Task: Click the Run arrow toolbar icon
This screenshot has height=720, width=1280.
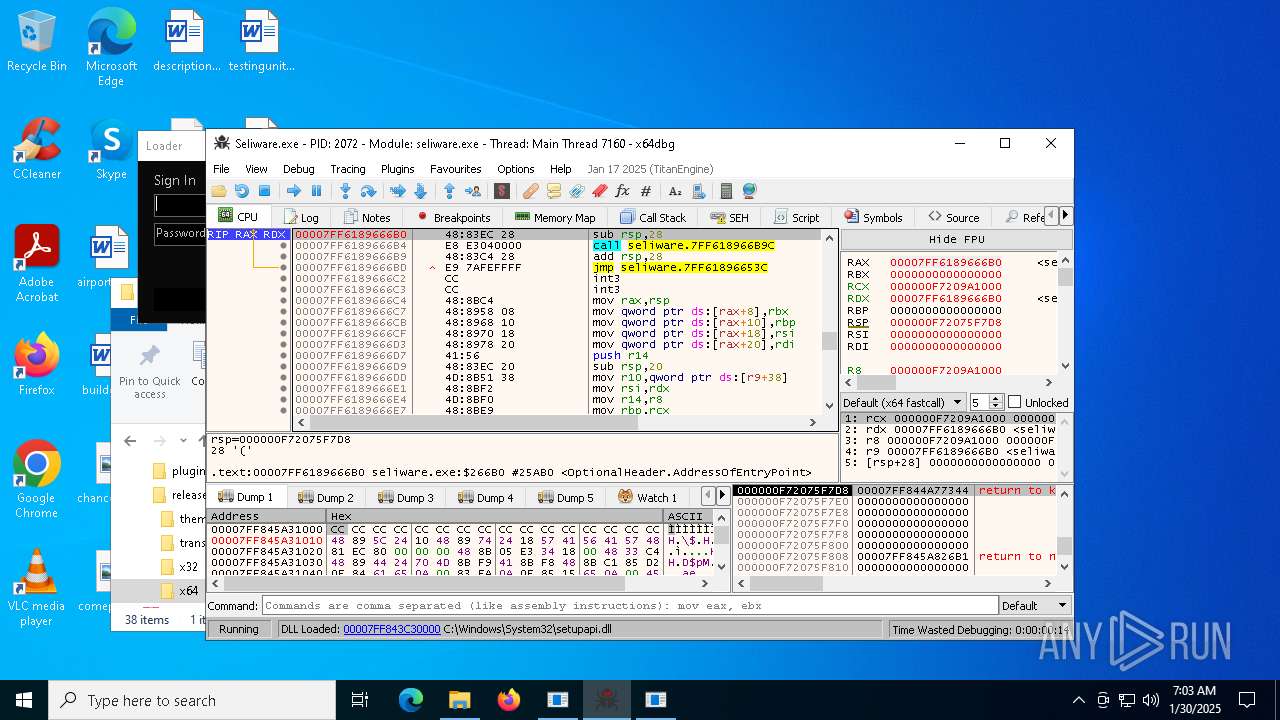Action: click(x=293, y=191)
